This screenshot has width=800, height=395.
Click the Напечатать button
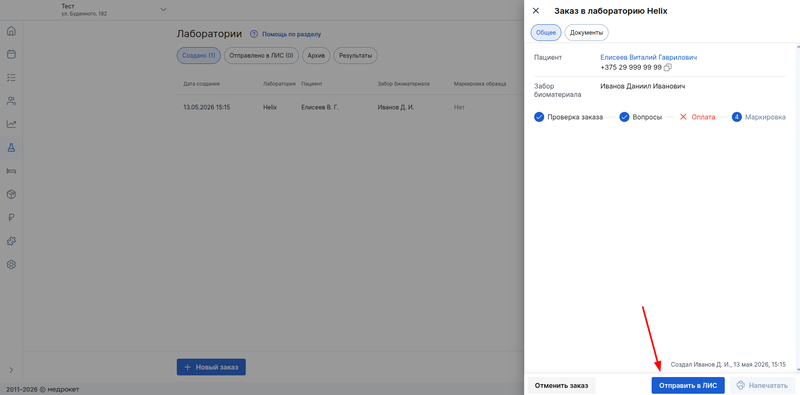[762, 385]
